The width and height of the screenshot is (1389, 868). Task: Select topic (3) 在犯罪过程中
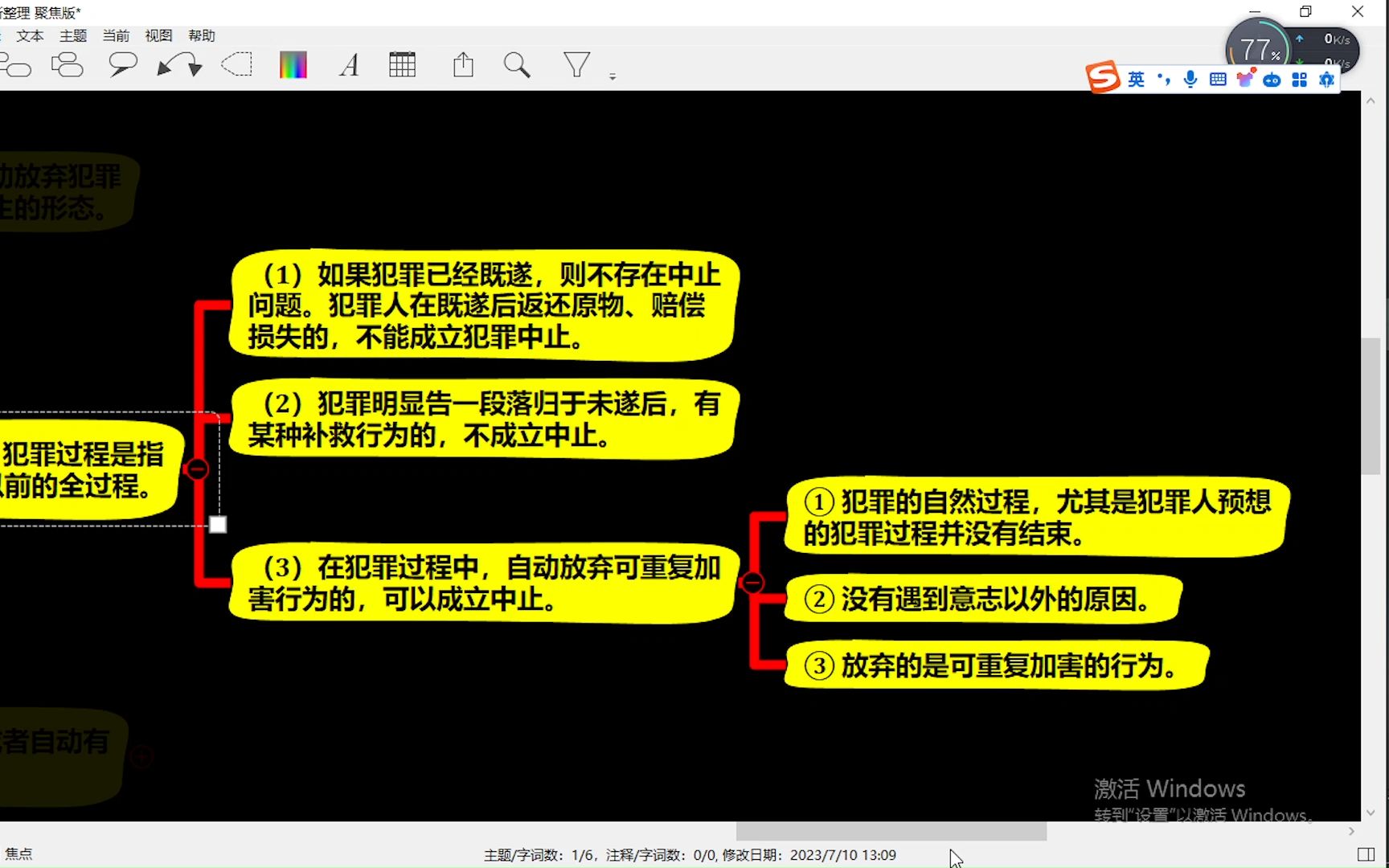(484, 583)
